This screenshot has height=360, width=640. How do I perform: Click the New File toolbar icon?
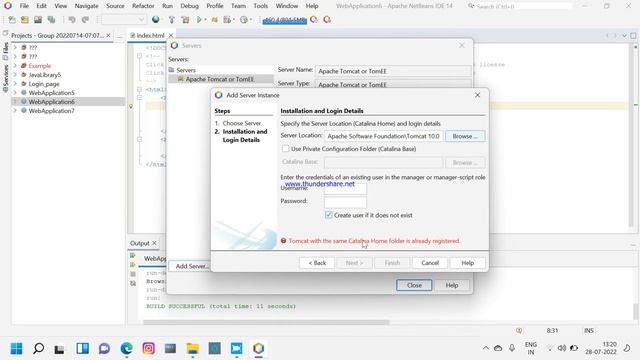(x=12, y=20)
